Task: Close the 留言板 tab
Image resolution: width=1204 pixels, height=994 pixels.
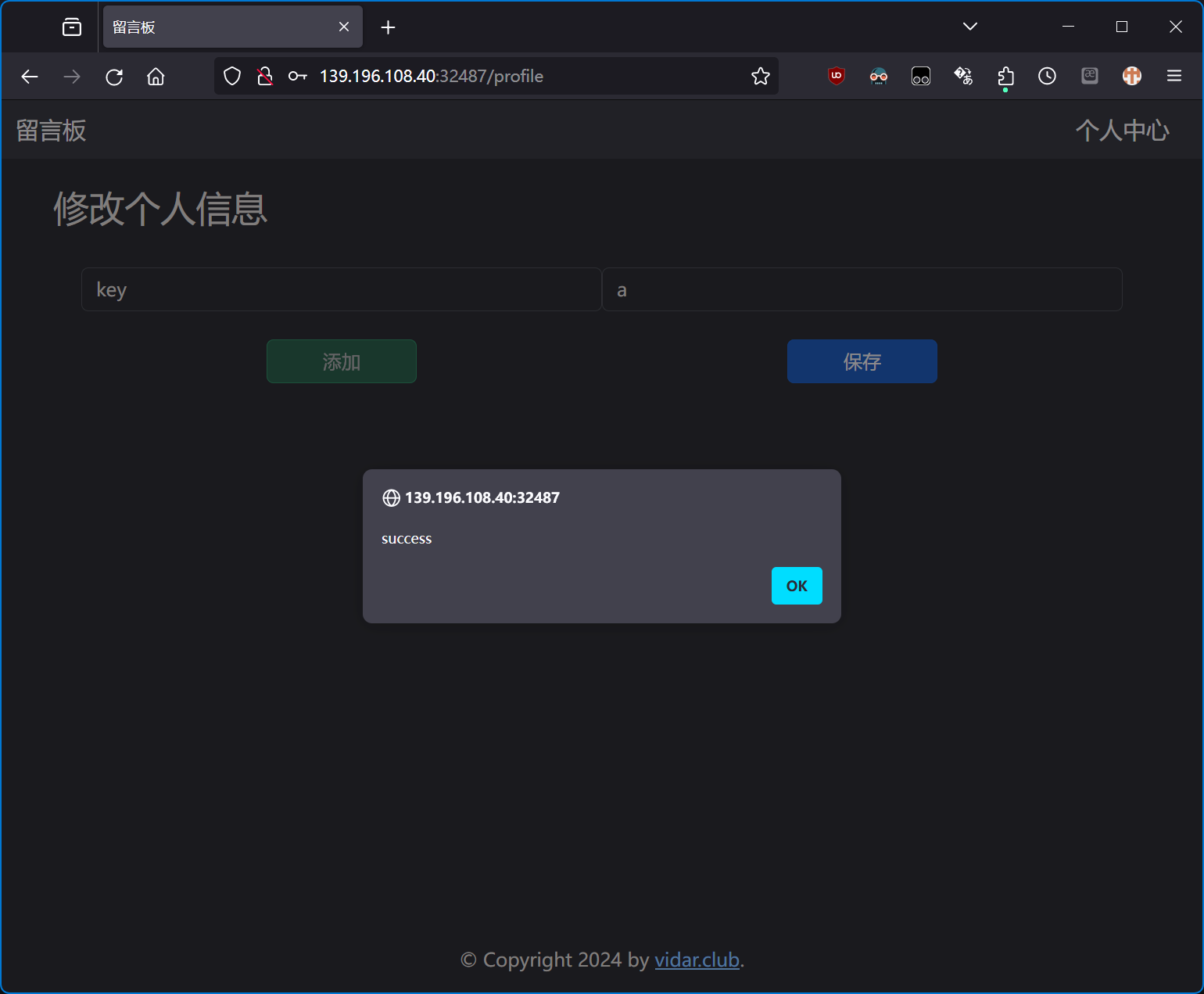Action: [x=344, y=27]
